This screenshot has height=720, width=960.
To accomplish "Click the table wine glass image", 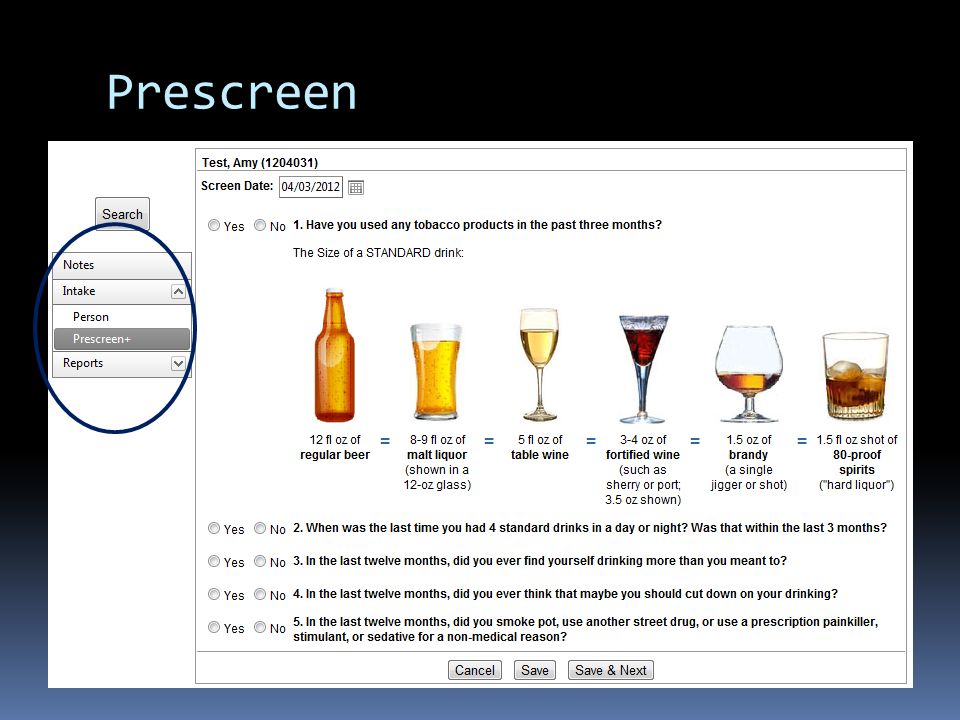I will coord(539,364).
